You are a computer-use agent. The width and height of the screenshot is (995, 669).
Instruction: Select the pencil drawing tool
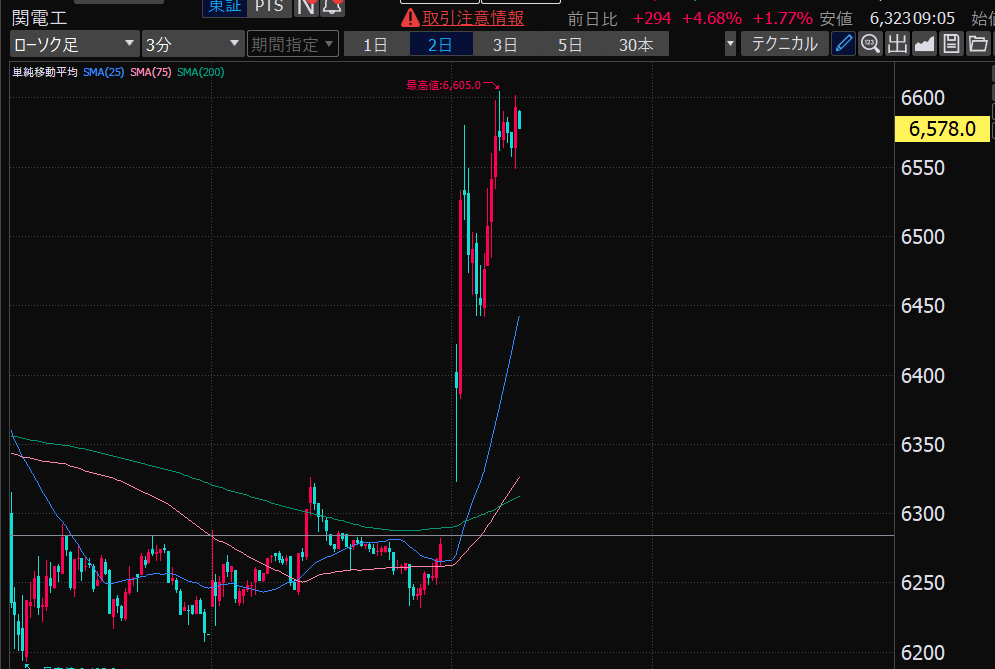(844, 44)
